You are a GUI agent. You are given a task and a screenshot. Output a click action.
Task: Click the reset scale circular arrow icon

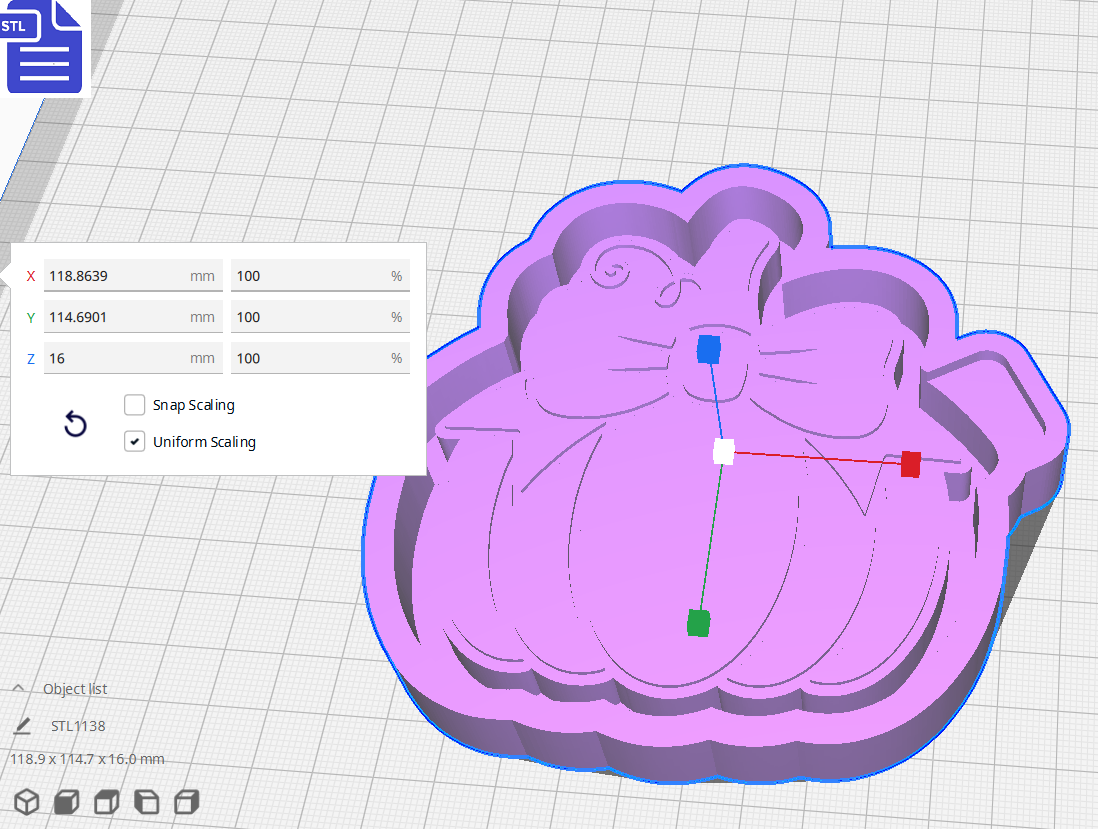tap(75, 424)
